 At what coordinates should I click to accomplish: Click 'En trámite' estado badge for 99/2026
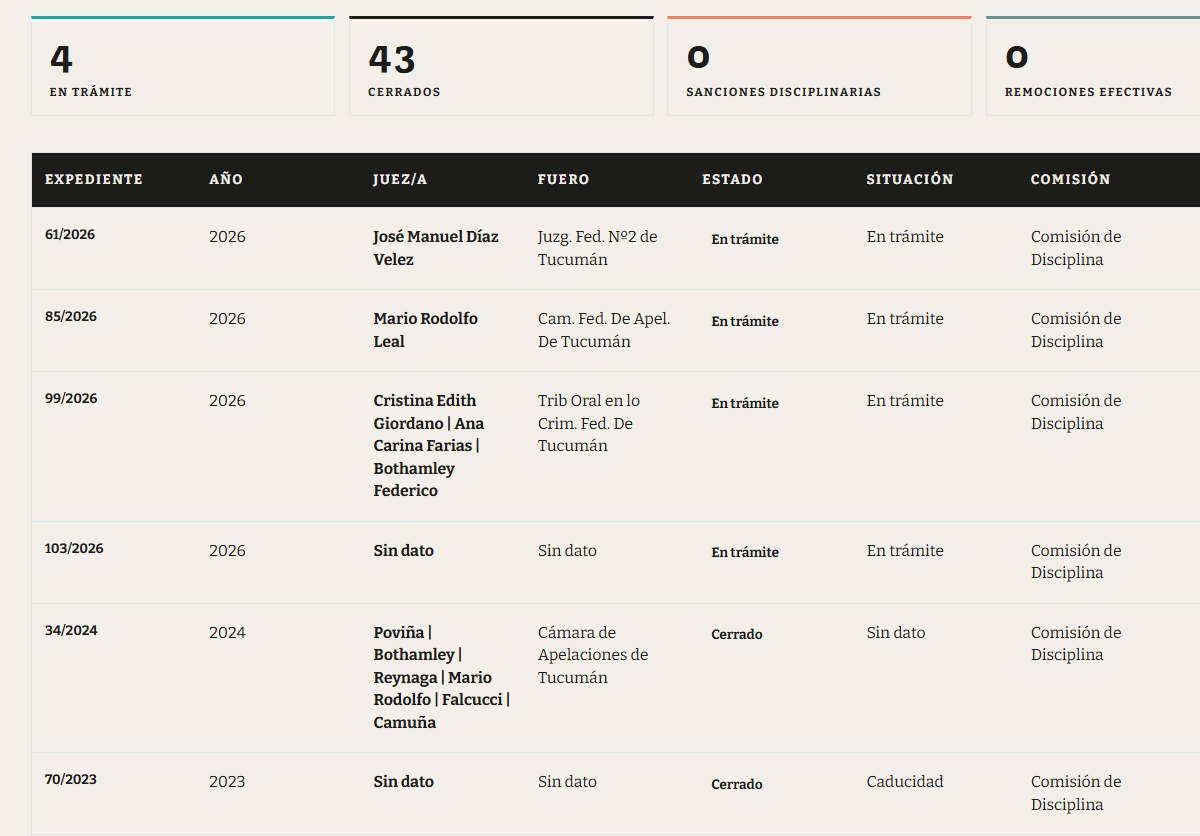(745, 404)
